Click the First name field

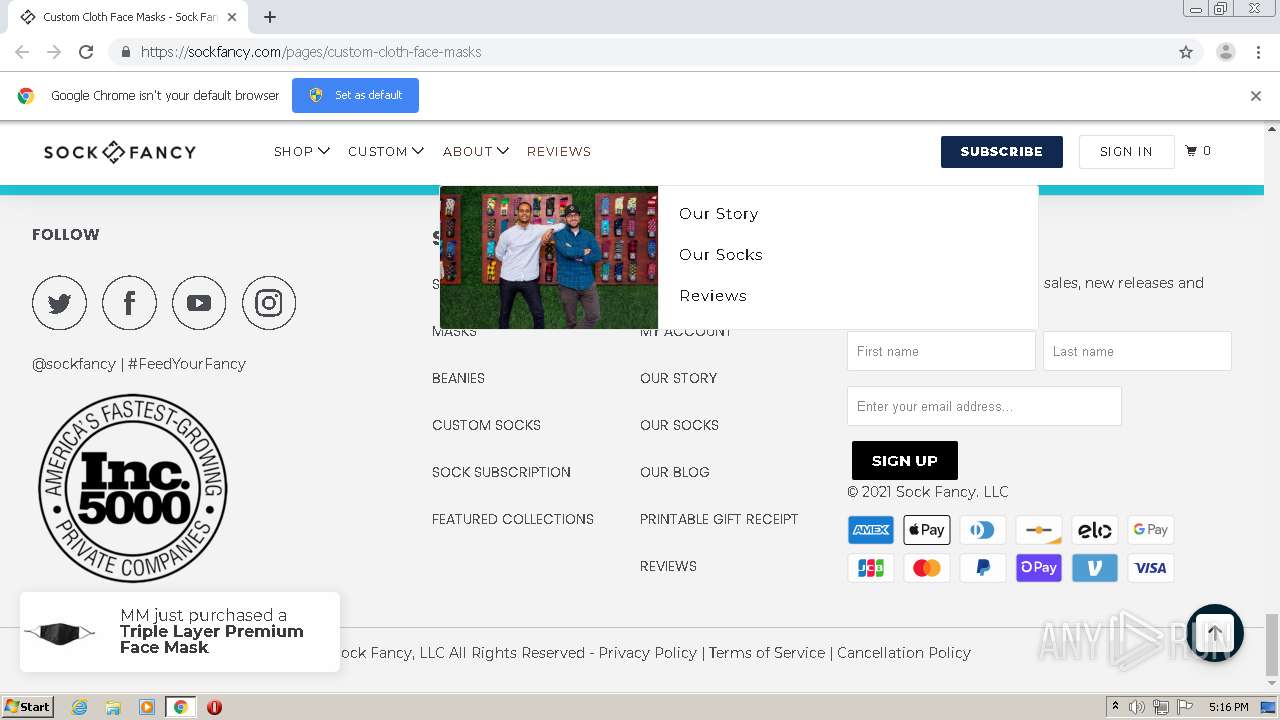point(941,351)
